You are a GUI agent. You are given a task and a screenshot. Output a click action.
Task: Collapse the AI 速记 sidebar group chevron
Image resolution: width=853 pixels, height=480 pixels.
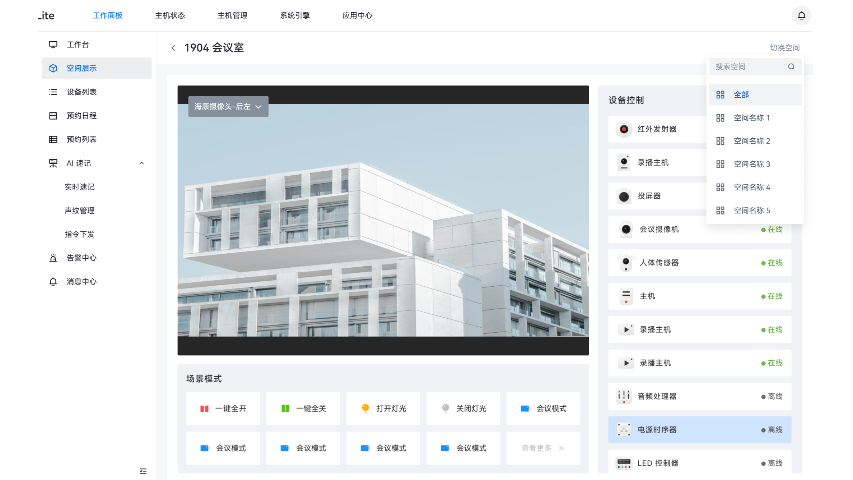coord(141,163)
